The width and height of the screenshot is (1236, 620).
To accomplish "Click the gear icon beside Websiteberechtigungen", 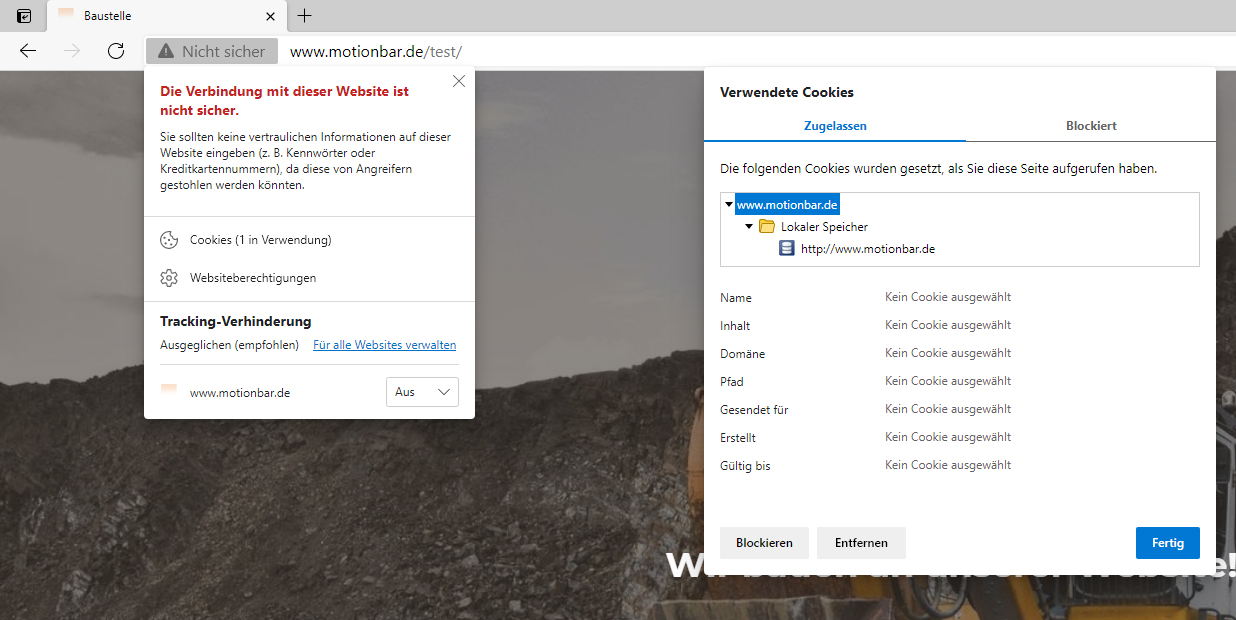I will pyautogui.click(x=169, y=278).
